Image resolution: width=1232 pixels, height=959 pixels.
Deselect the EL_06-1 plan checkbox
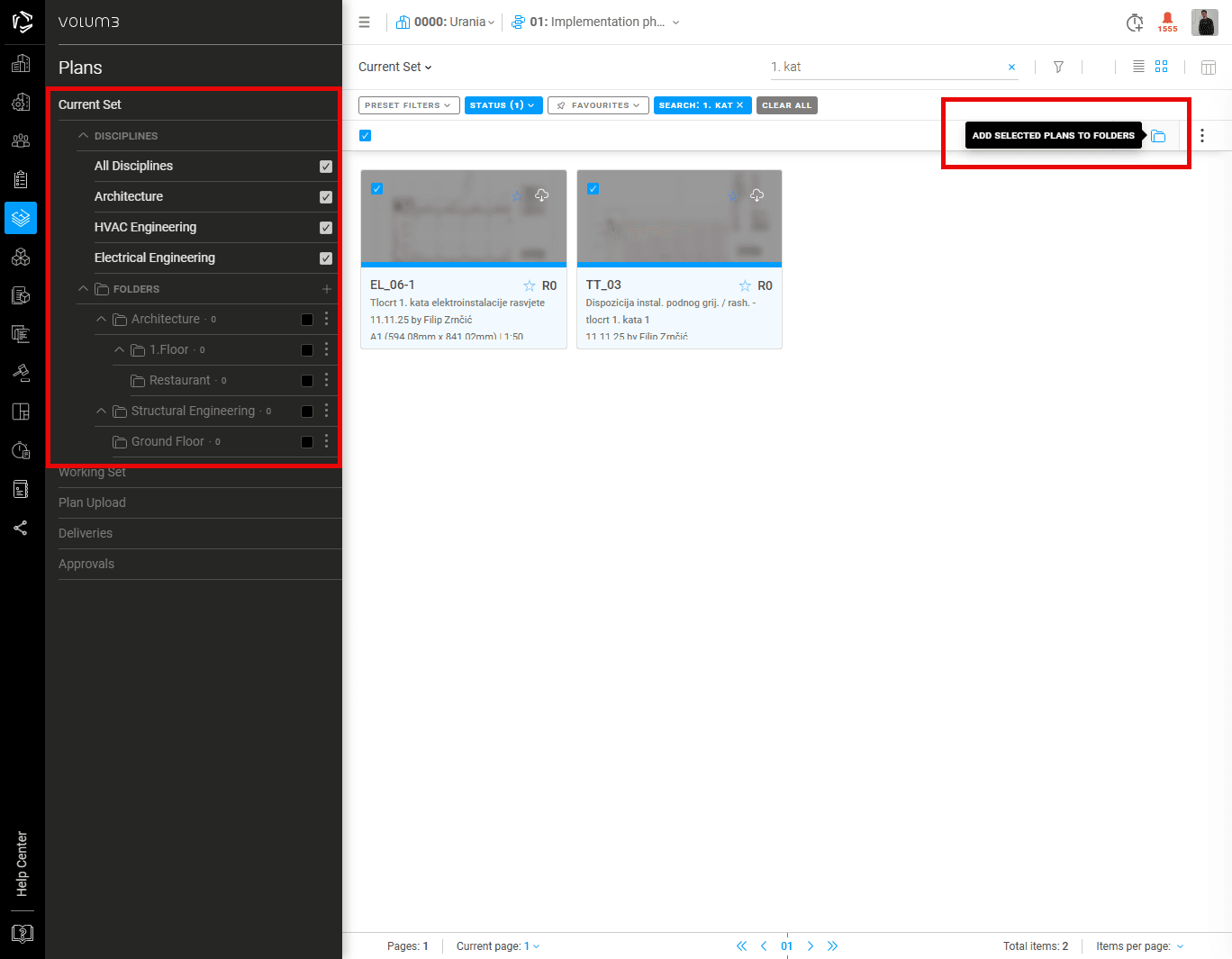coord(377,189)
